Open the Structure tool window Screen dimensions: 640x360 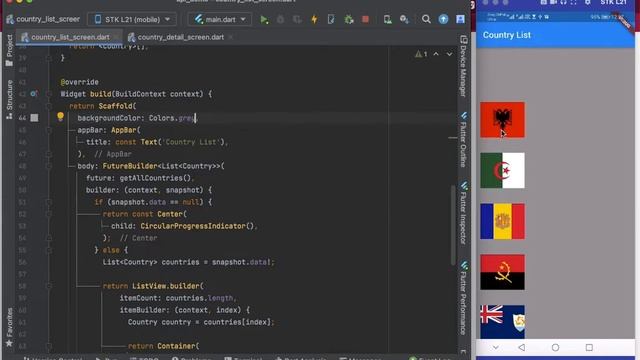coord(9,99)
